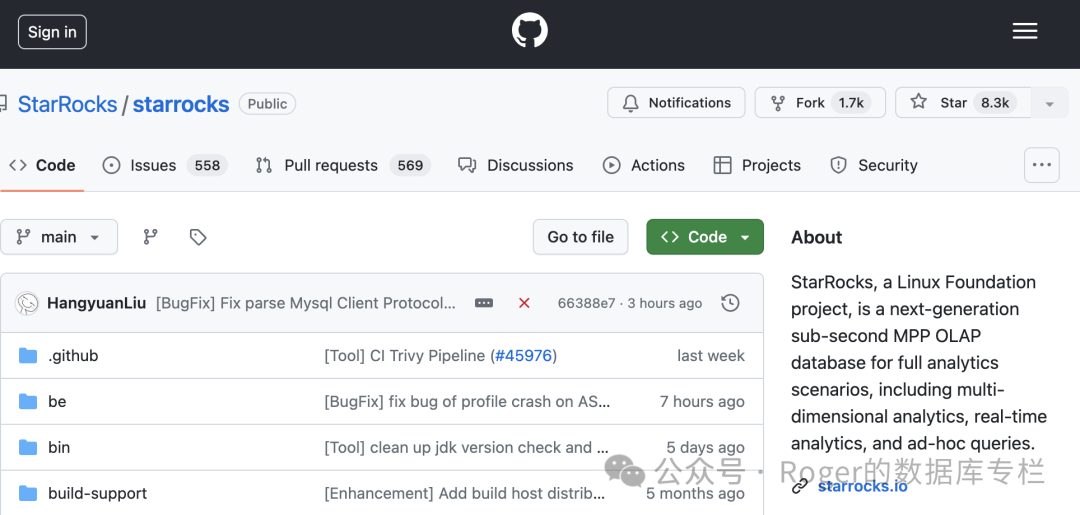The height and width of the screenshot is (515, 1080).
Task: Expand commit message ellipsis button
Action: coord(484,303)
